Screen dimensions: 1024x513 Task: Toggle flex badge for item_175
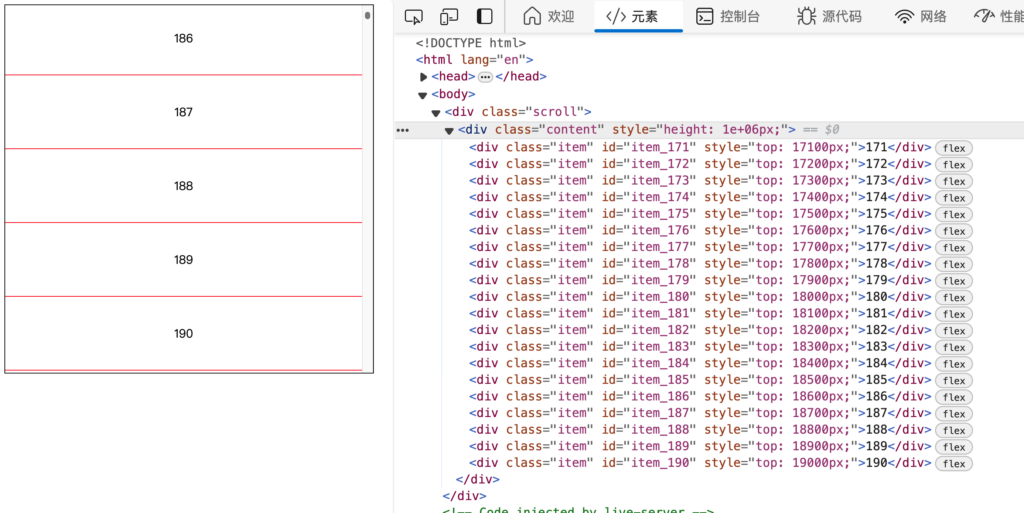pyautogui.click(x=953, y=215)
